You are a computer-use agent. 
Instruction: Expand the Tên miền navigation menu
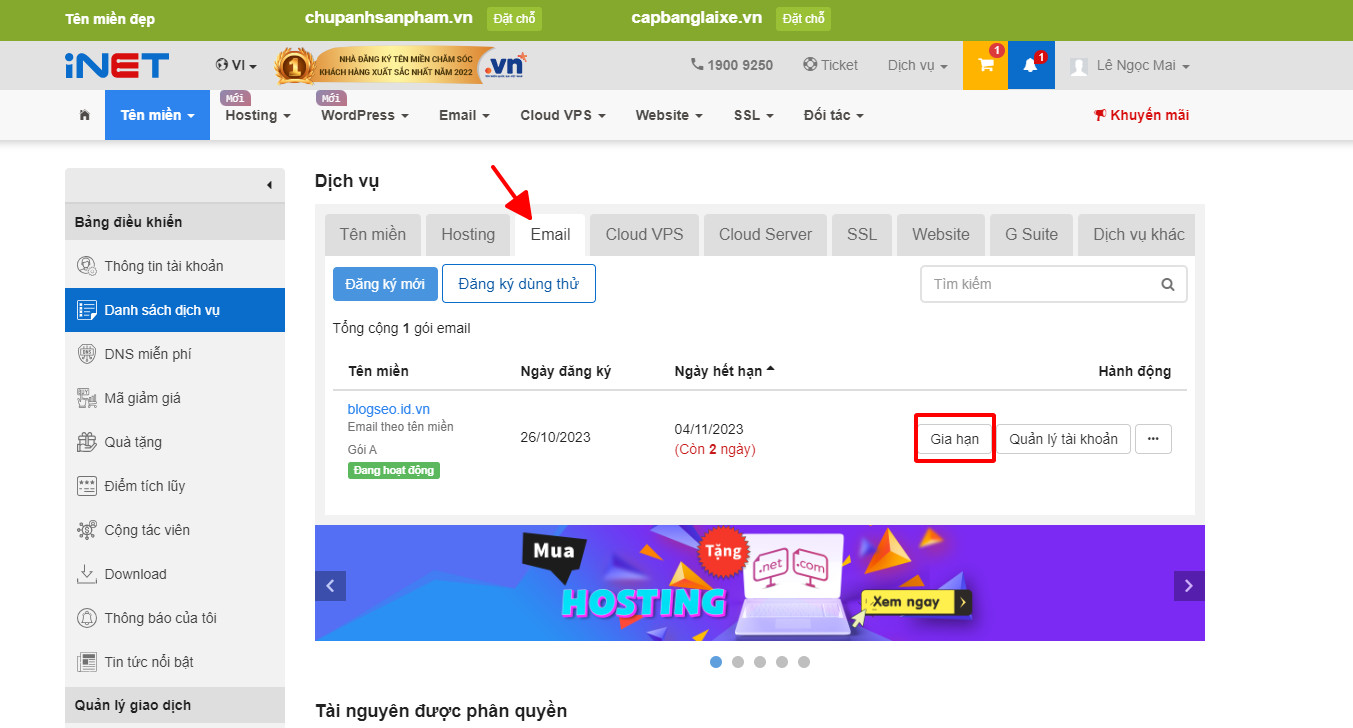[158, 115]
